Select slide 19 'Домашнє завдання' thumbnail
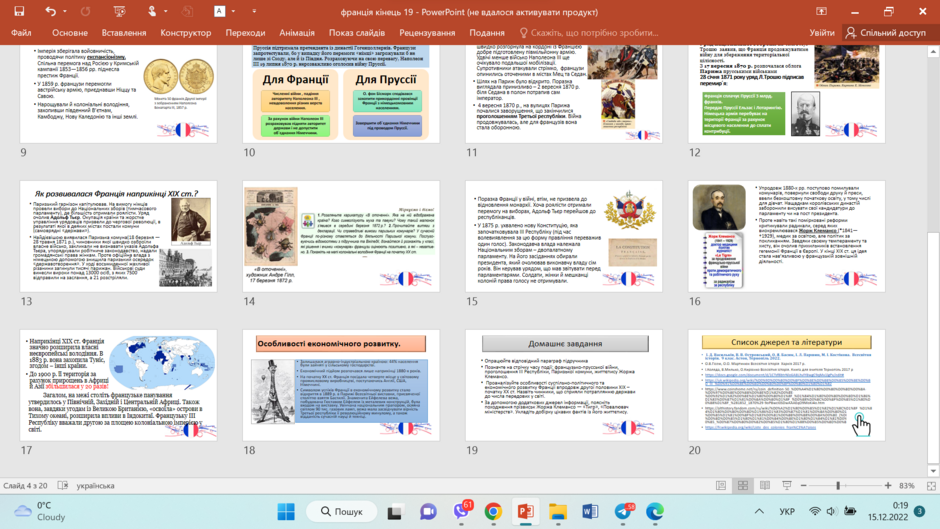The image size is (940, 529). (x=564, y=385)
